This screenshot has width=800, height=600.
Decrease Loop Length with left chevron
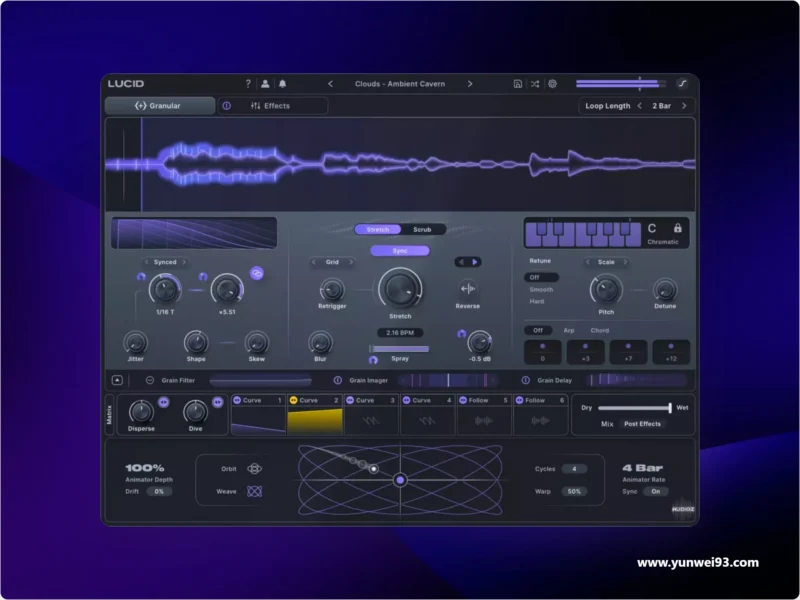640,106
